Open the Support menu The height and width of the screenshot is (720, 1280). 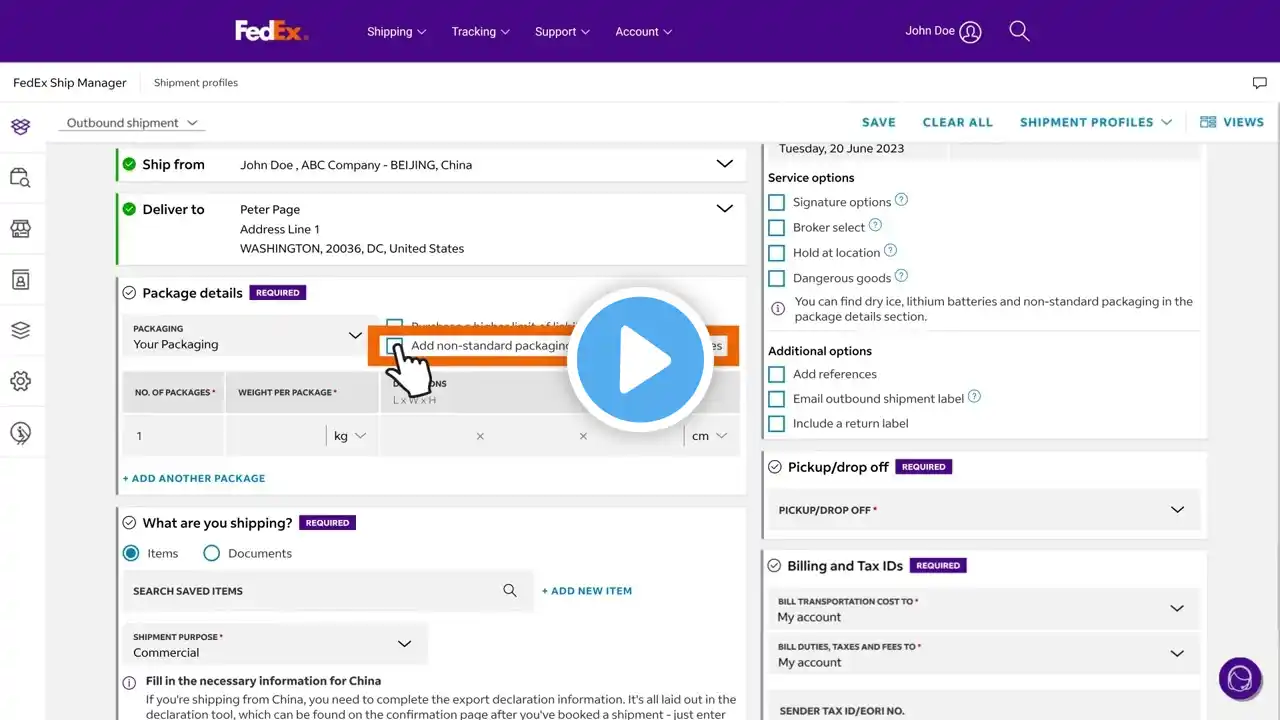click(563, 32)
